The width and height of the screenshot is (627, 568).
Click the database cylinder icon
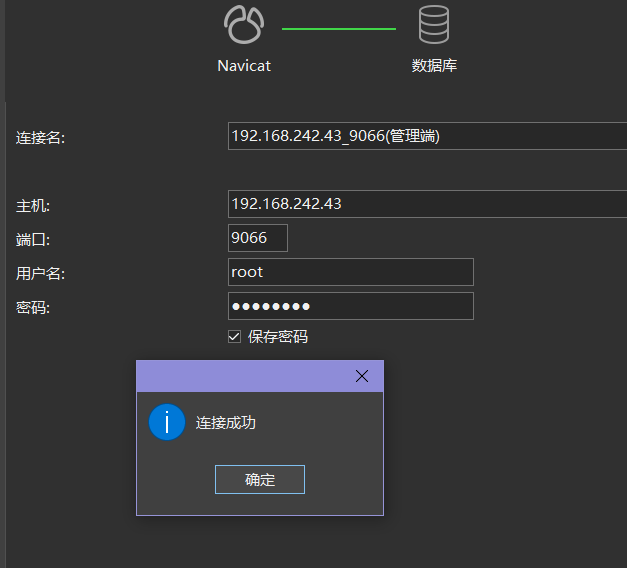434,24
